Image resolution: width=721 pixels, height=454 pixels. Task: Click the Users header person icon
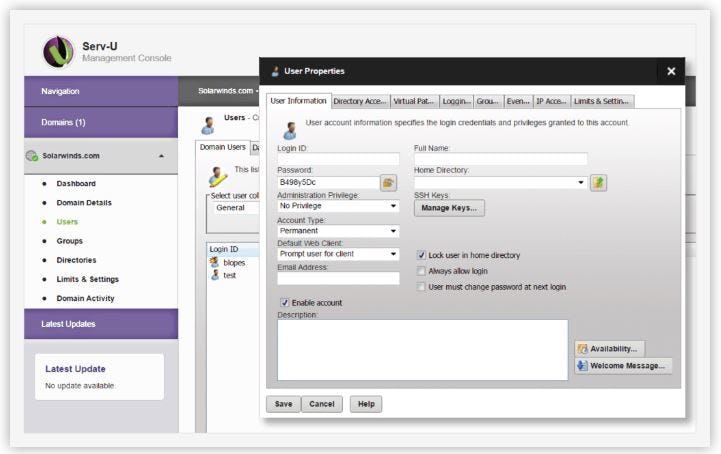click(x=208, y=125)
